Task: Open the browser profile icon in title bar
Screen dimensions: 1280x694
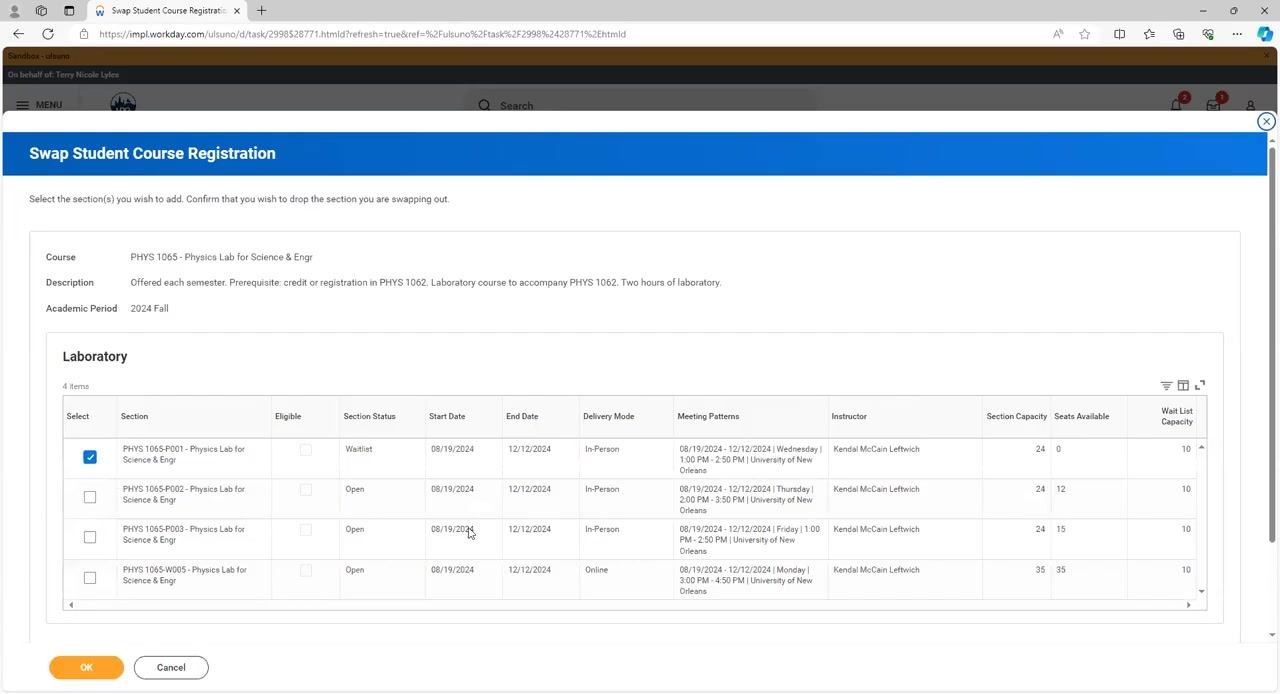Action: (x=14, y=11)
